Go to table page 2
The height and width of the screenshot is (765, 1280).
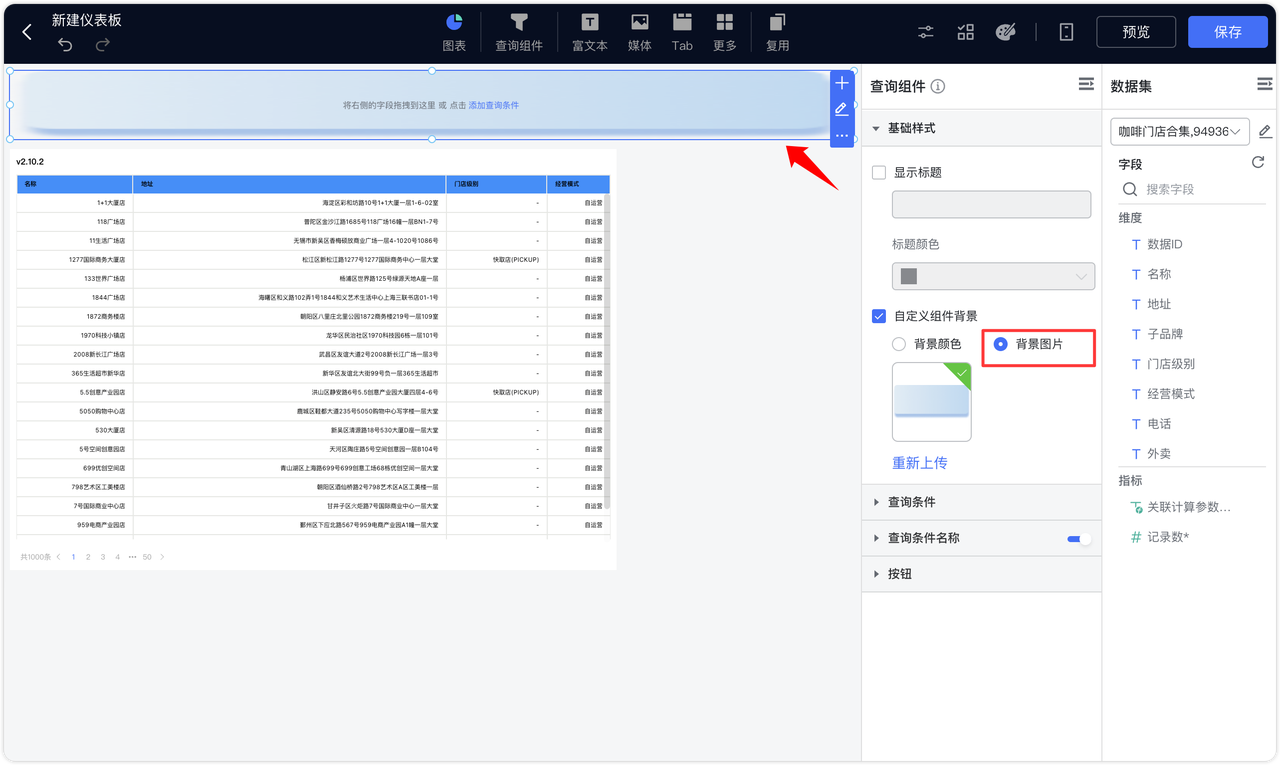point(88,557)
